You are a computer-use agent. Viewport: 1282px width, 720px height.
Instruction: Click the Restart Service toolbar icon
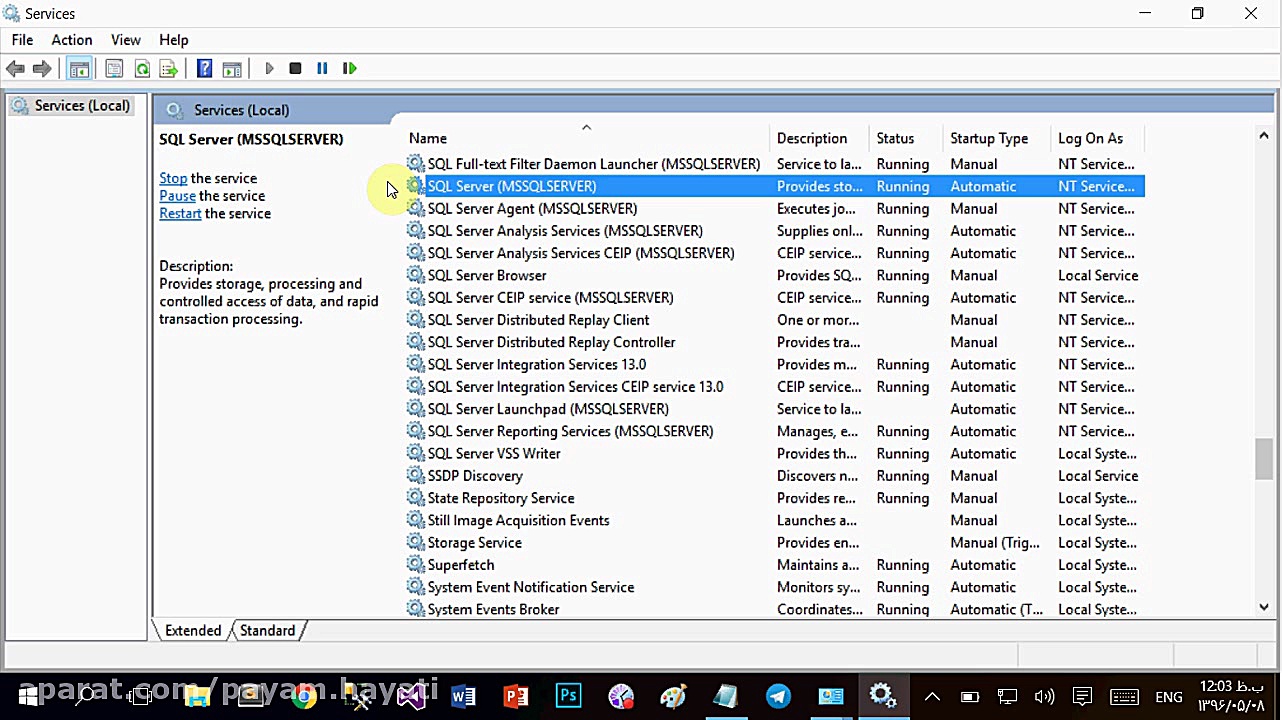(349, 68)
